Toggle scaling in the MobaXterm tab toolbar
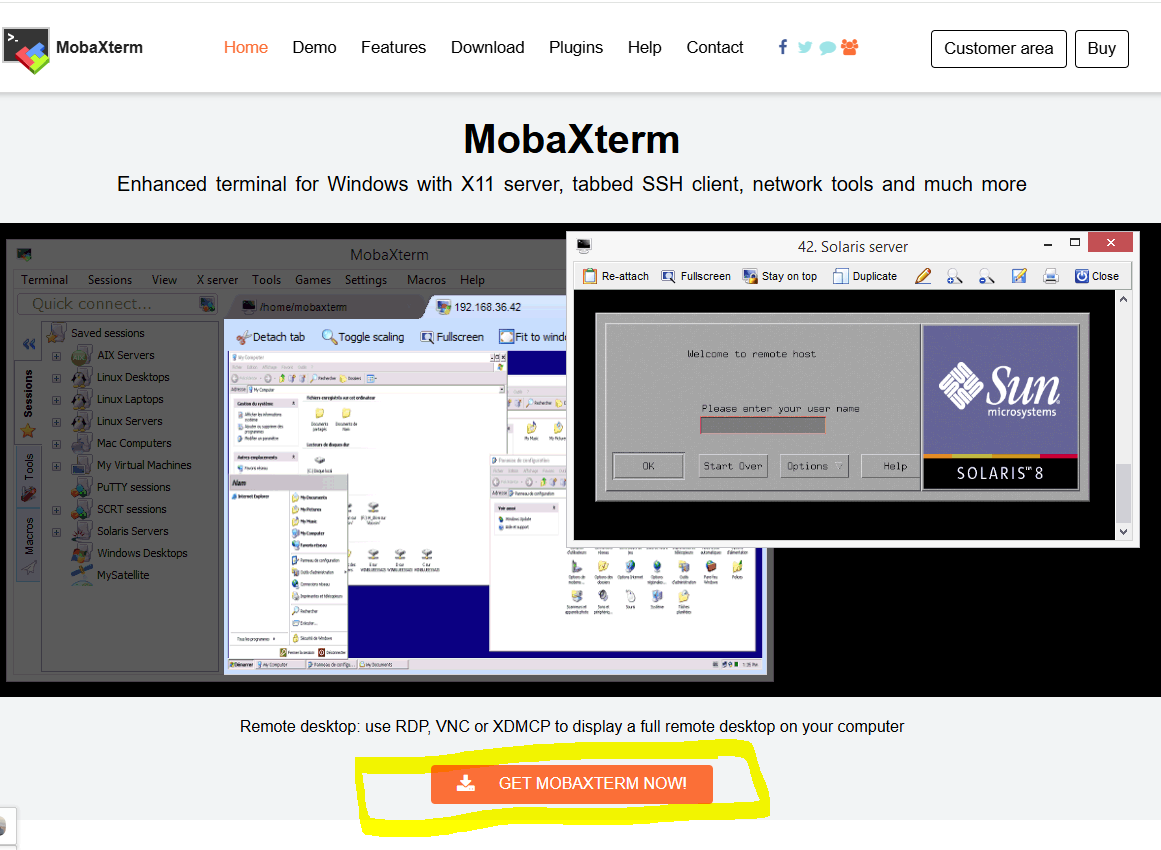This screenshot has height=850, width=1161. pyautogui.click(x=363, y=337)
